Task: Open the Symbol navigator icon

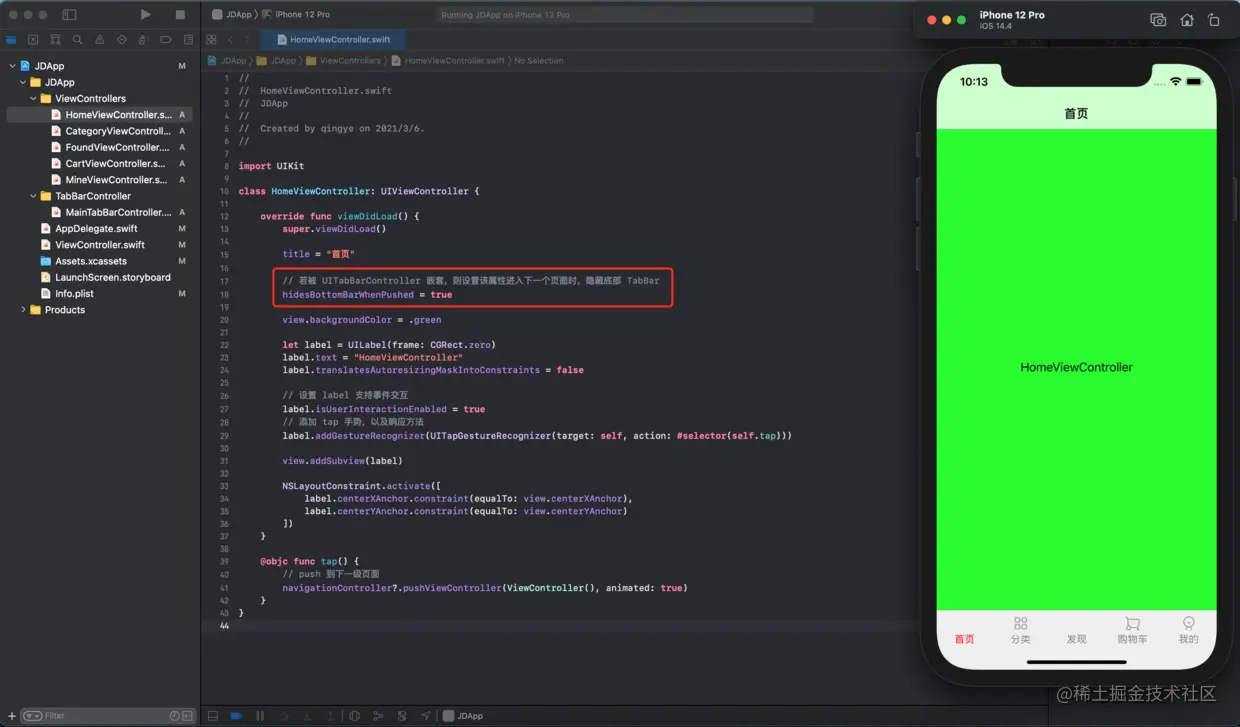Action: 55,40
